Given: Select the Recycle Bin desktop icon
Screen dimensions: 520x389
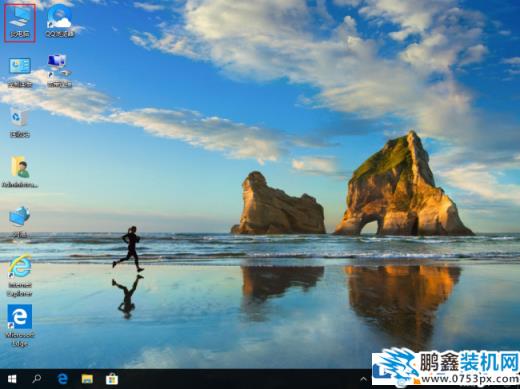Looking at the screenshot, I should click(x=19, y=122).
